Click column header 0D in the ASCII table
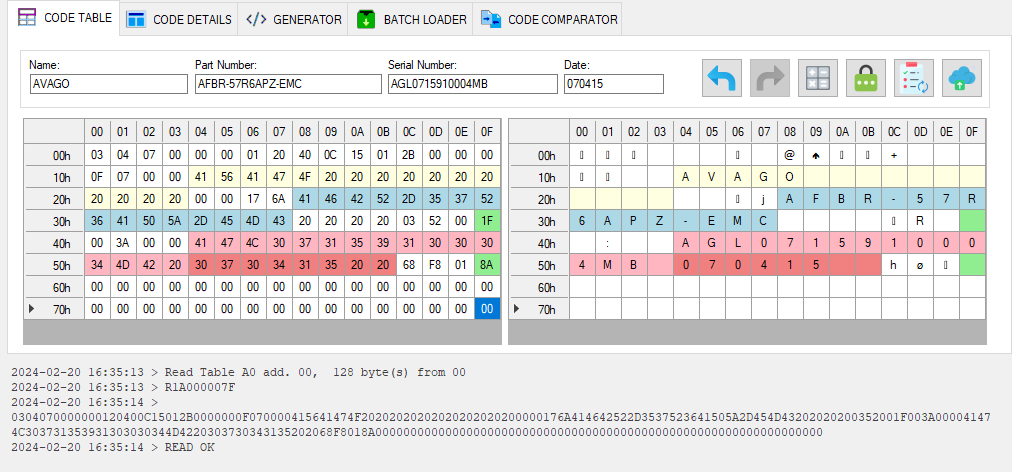 [920, 132]
